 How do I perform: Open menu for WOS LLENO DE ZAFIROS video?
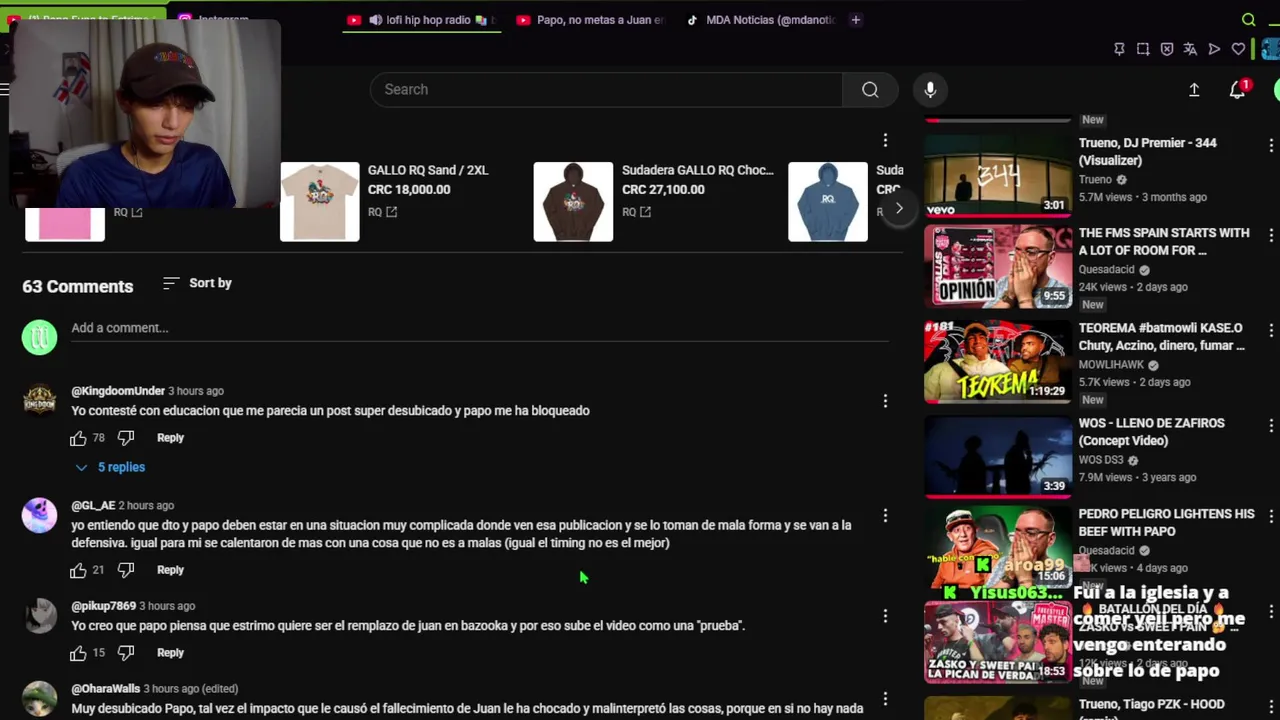1271,425
